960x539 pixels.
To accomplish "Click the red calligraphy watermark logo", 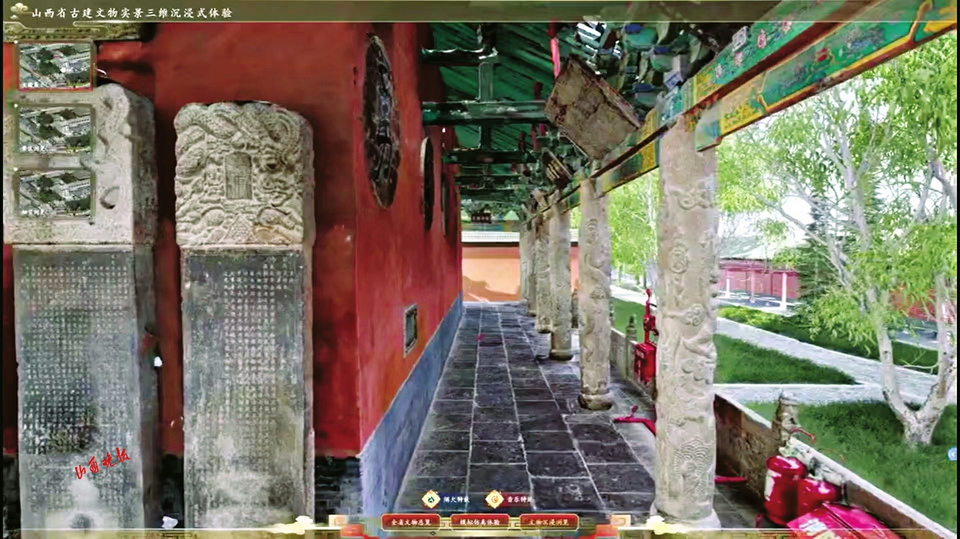I will tap(101, 463).
